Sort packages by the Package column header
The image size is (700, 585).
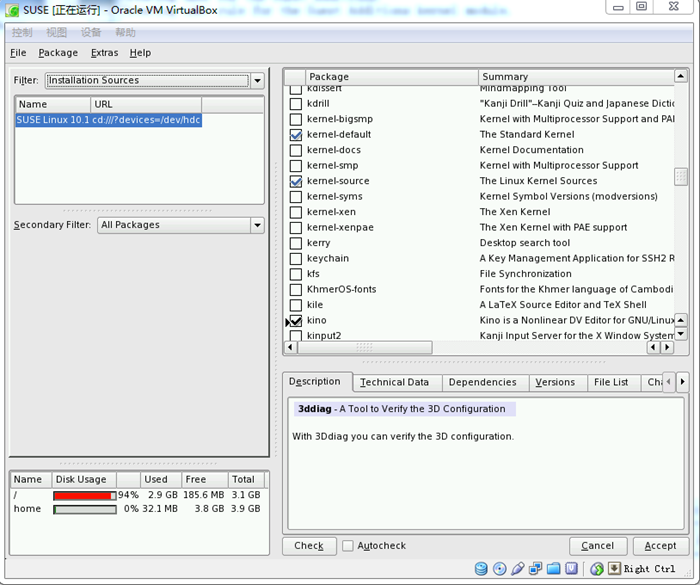point(392,77)
